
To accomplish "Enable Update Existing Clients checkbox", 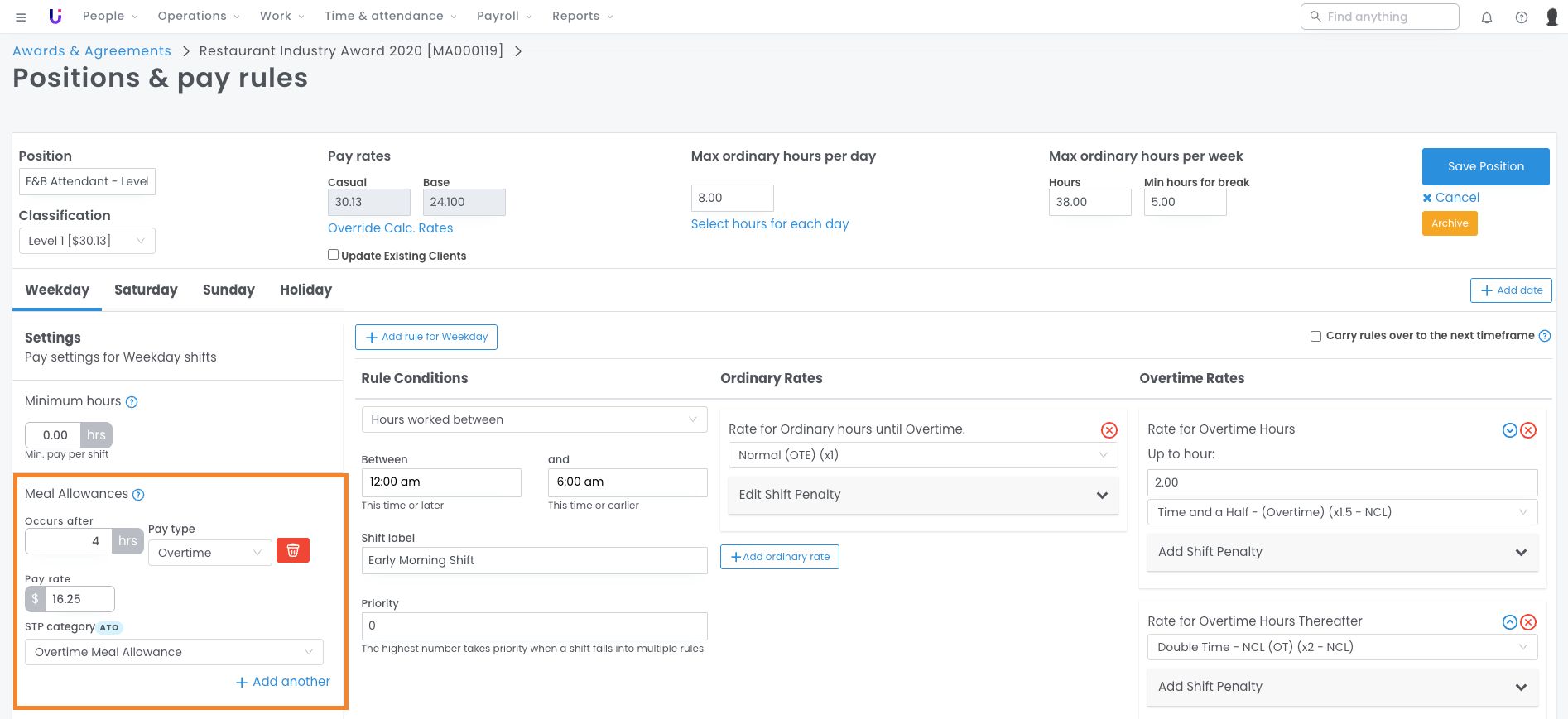I will [334, 255].
